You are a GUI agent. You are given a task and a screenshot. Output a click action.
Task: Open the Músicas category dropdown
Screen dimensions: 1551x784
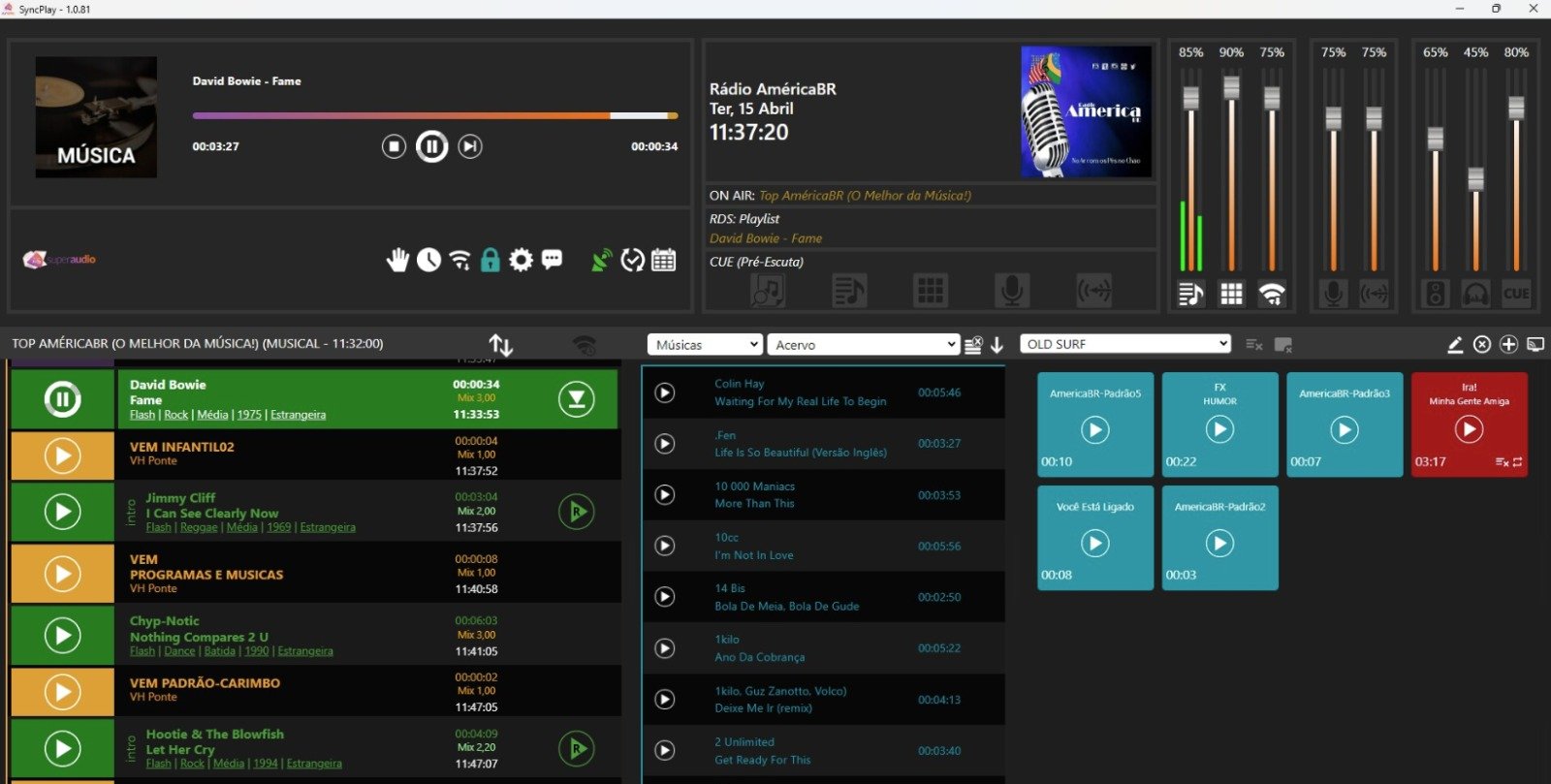[x=705, y=345]
